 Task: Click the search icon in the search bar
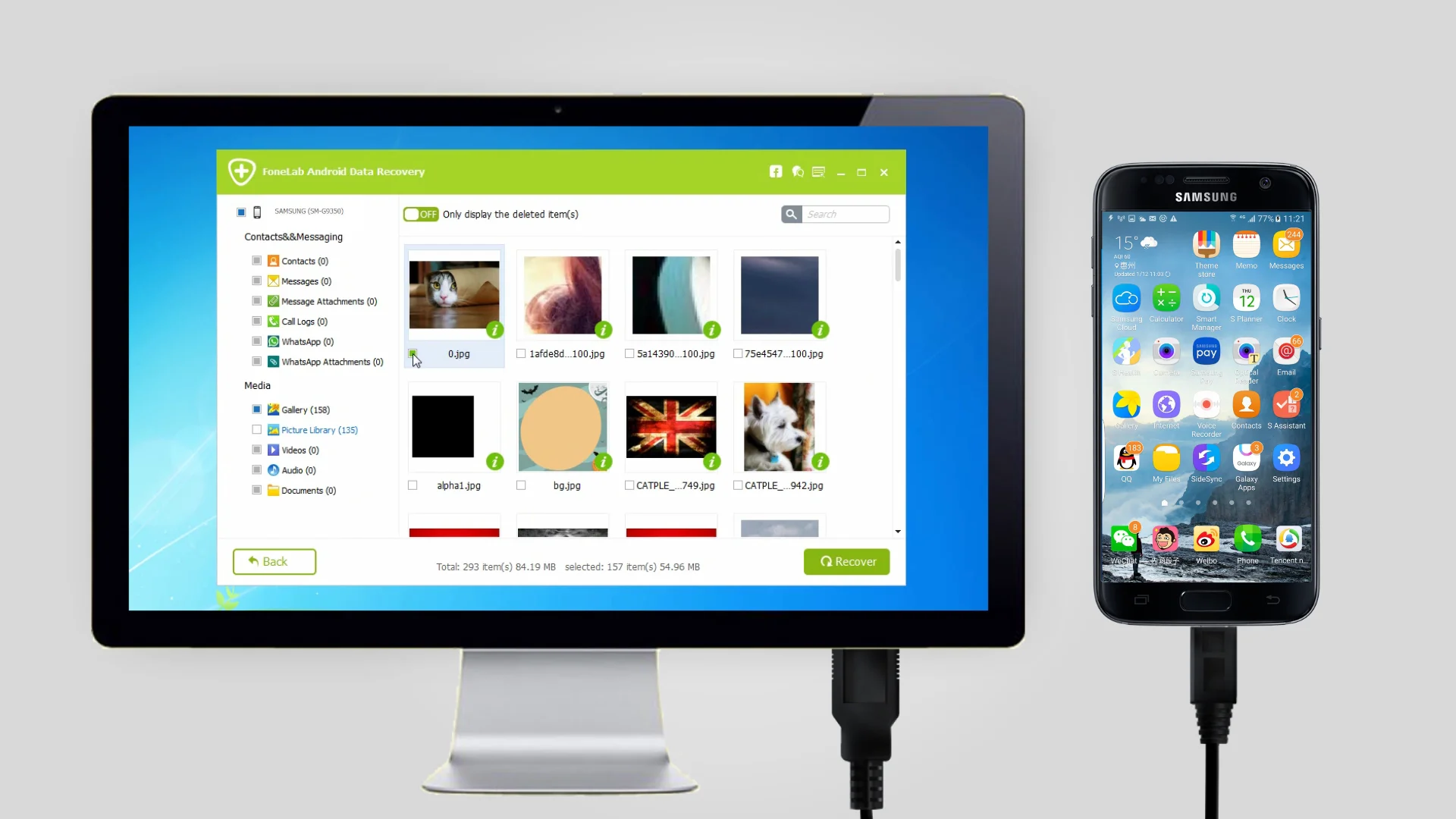[x=791, y=214]
